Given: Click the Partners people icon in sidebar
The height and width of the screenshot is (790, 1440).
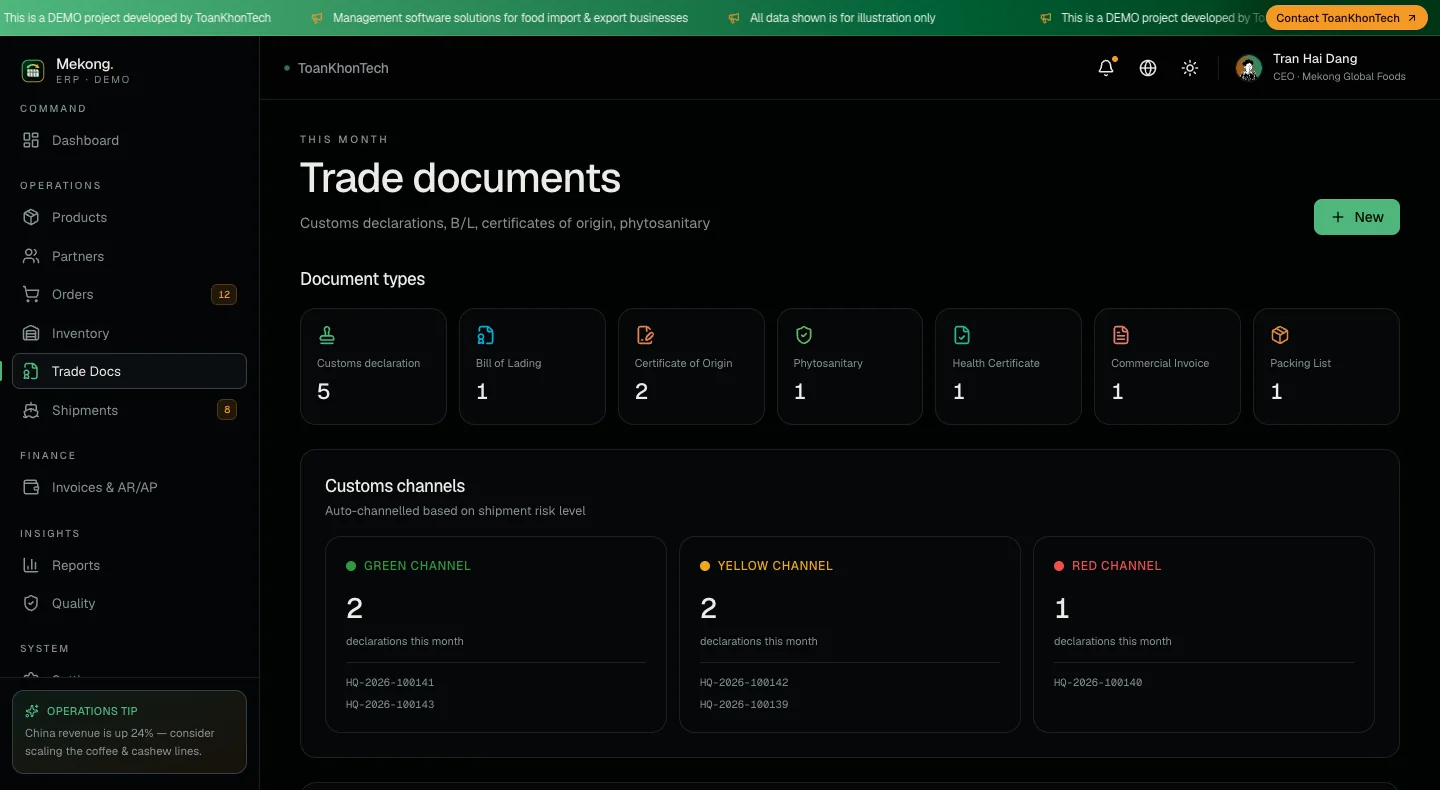Looking at the screenshot, I should 31,256.
